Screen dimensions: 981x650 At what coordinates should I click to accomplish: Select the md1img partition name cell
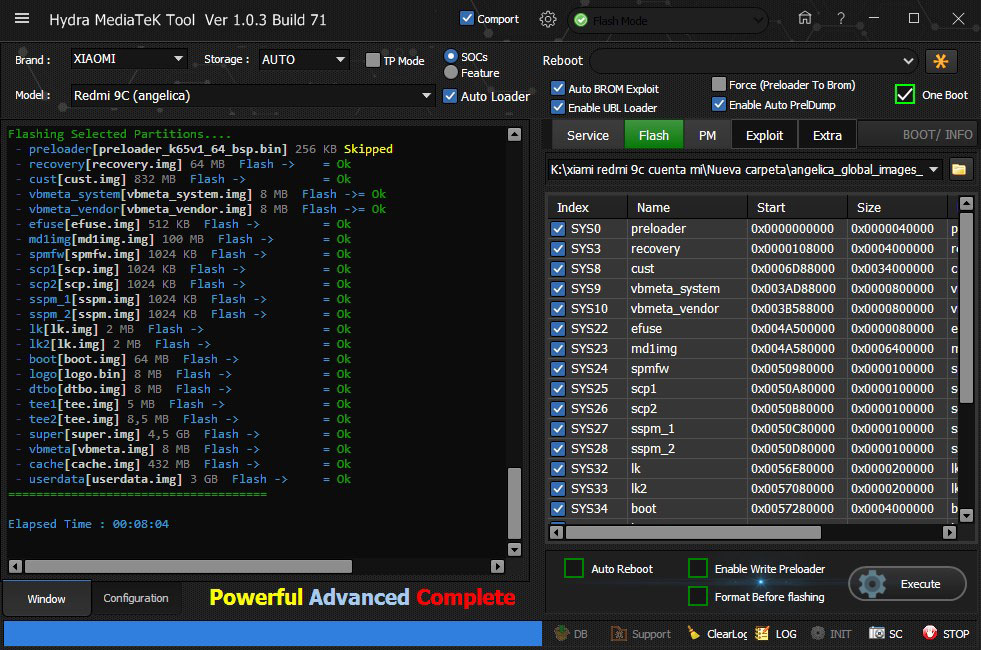click(687, 348)
